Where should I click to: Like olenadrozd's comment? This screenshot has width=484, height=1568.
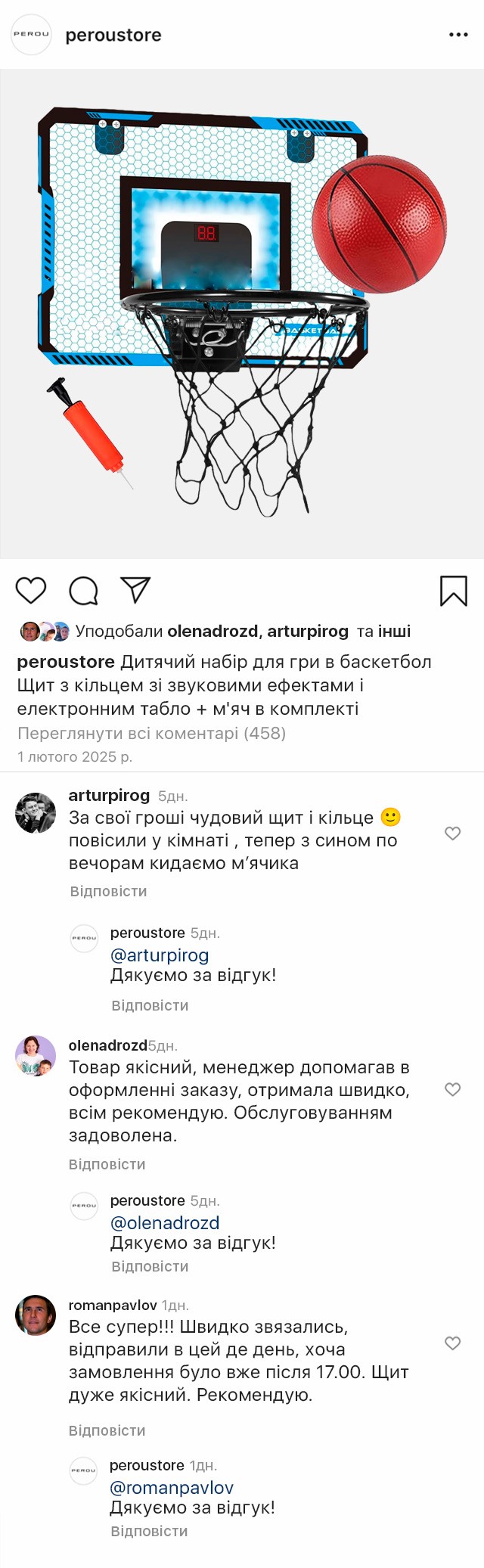(x=452, y=1089)
